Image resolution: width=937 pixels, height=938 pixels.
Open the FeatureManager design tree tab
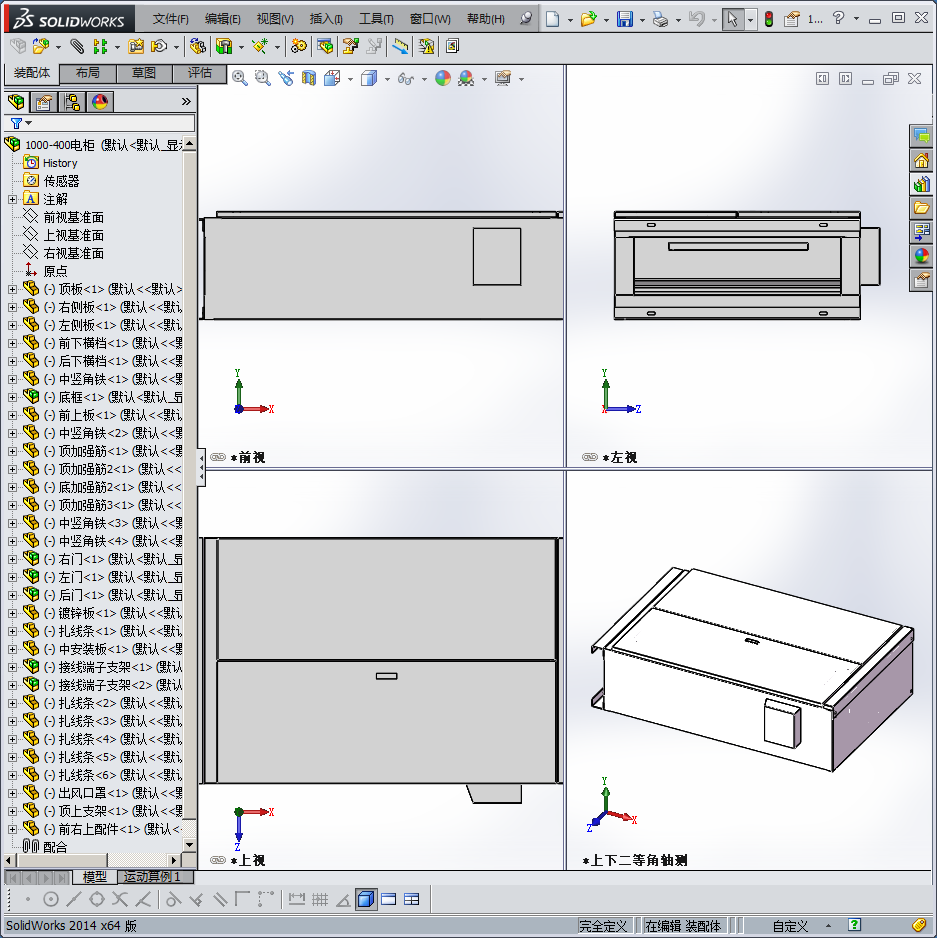[x=17, y=102]
